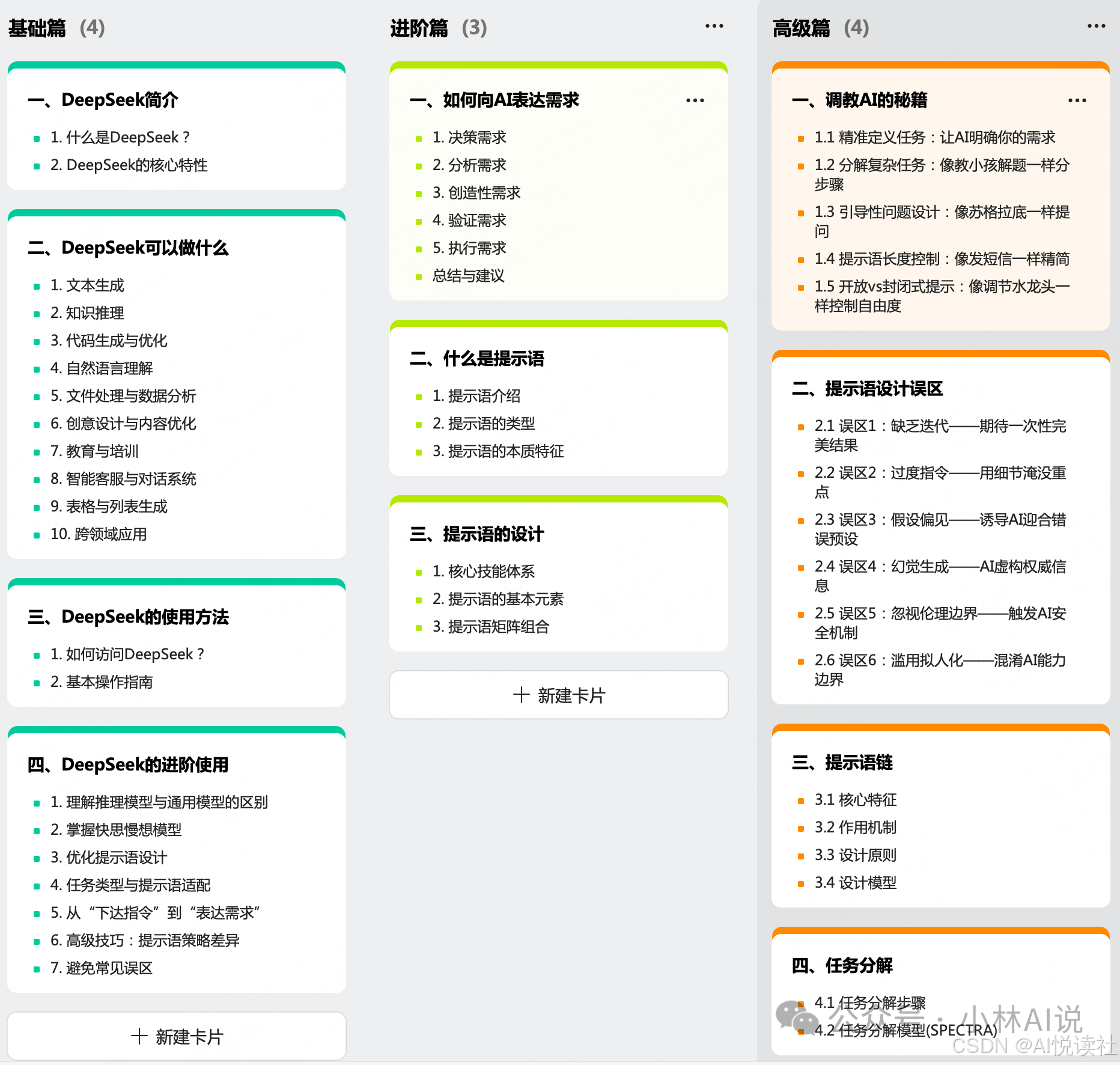The width and height of the screenshot is (1120, 1065).
Task: Click the item 3. 创造性需求
Action: (x=476, y=193)
